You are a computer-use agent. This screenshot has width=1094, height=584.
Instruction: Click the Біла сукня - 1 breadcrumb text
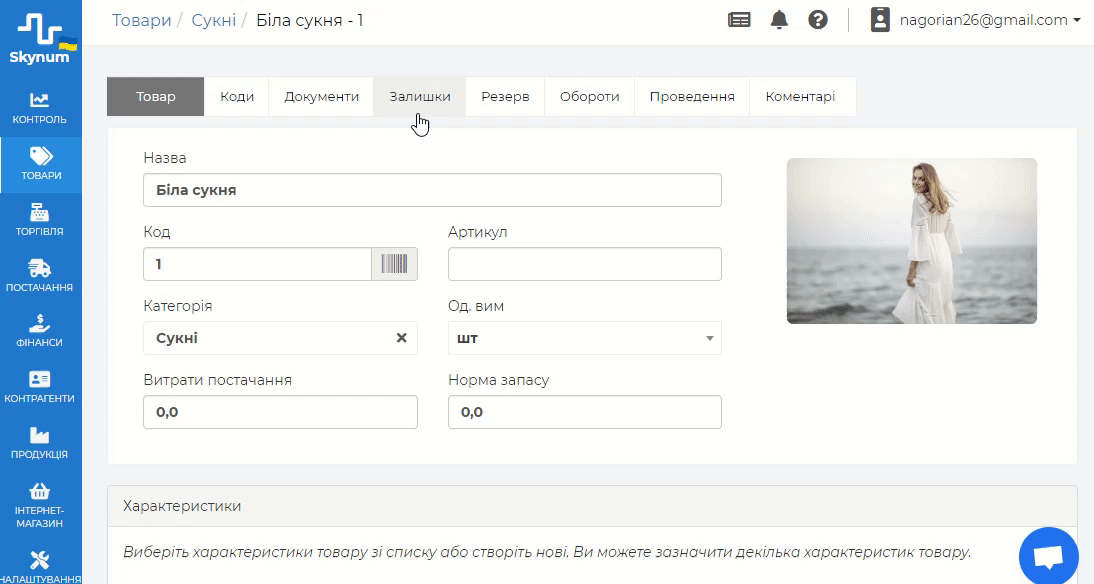point(310,20)
